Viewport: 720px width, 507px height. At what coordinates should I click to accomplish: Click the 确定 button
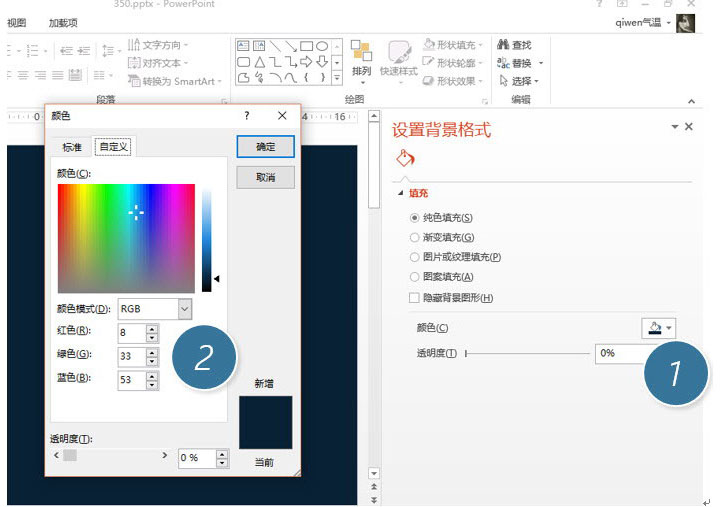[265, 147]
